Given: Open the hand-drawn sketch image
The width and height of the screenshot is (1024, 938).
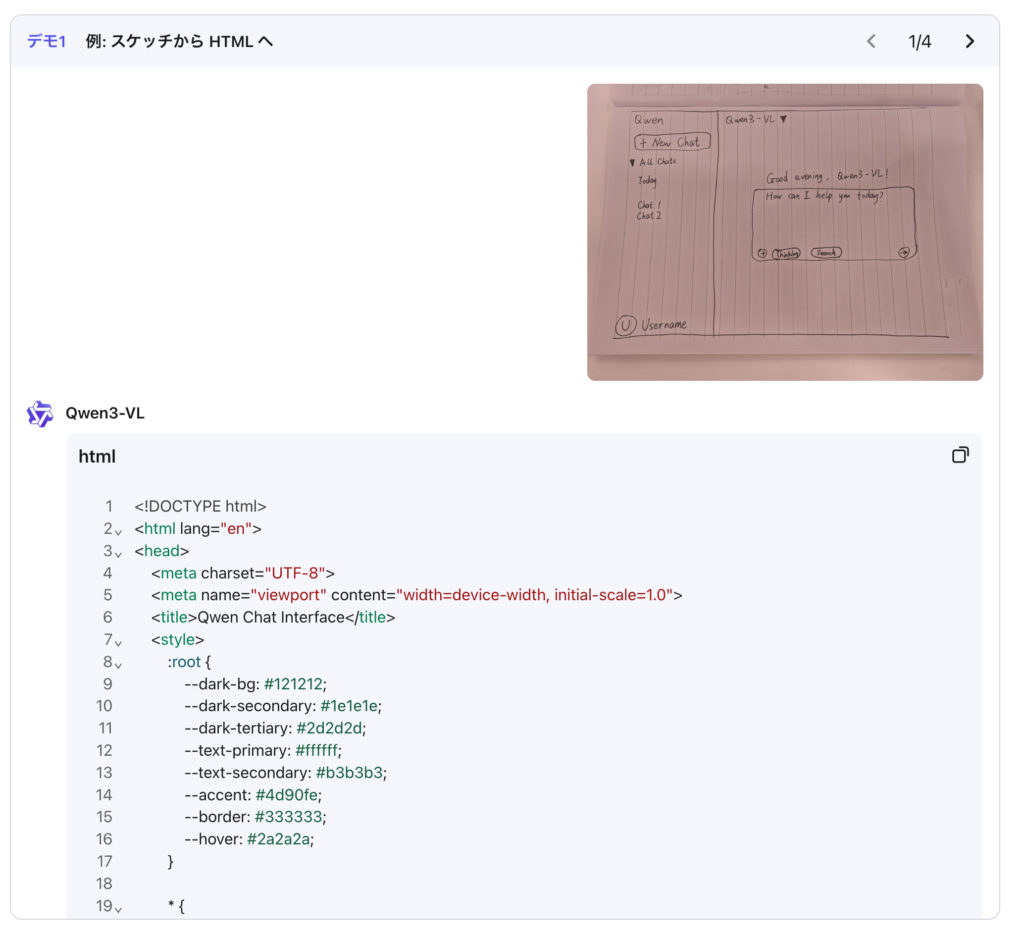Looking at the screenshot, I should [x=784, y=232].
